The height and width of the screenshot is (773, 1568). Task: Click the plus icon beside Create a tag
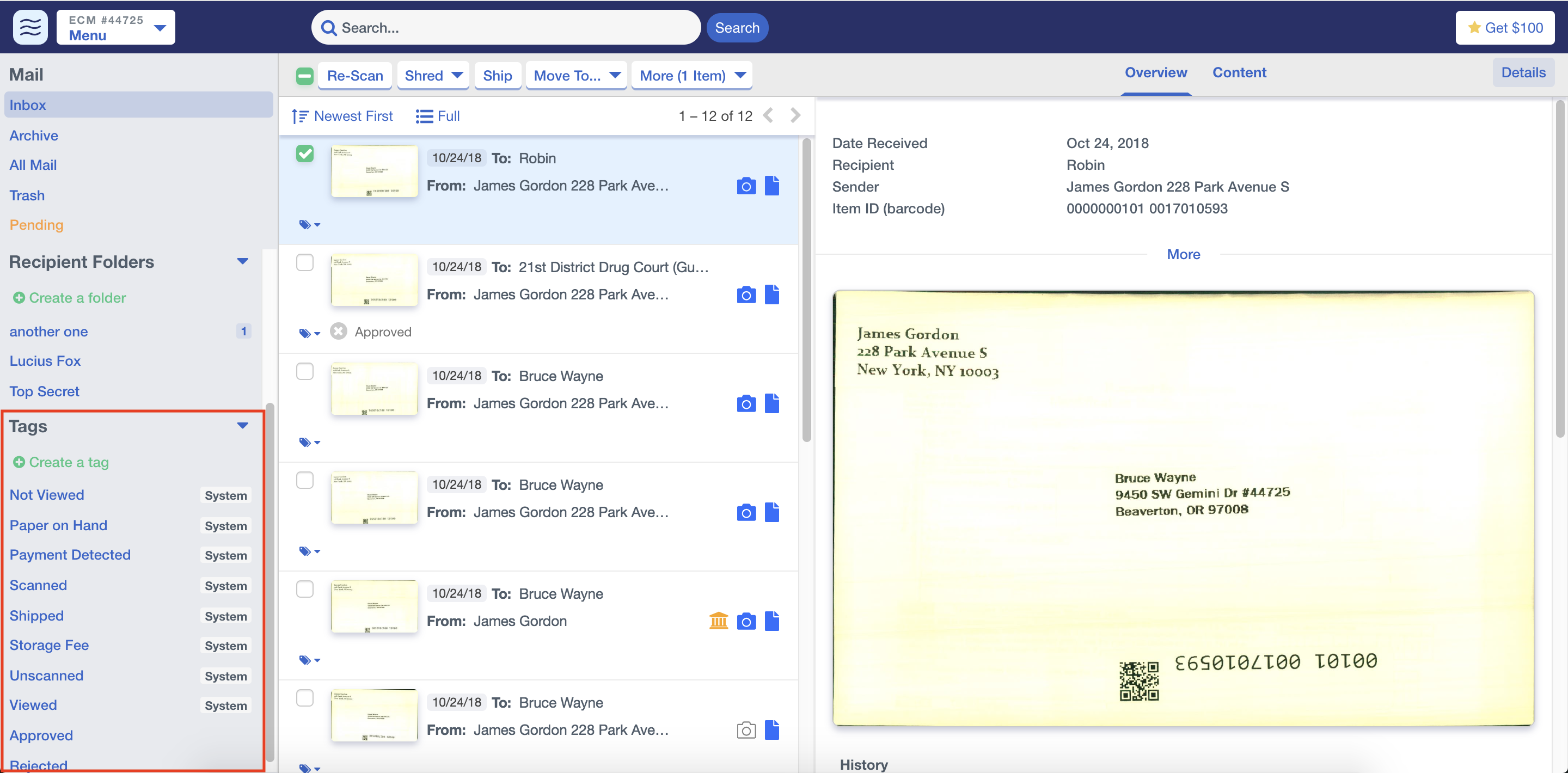(19, 462)
